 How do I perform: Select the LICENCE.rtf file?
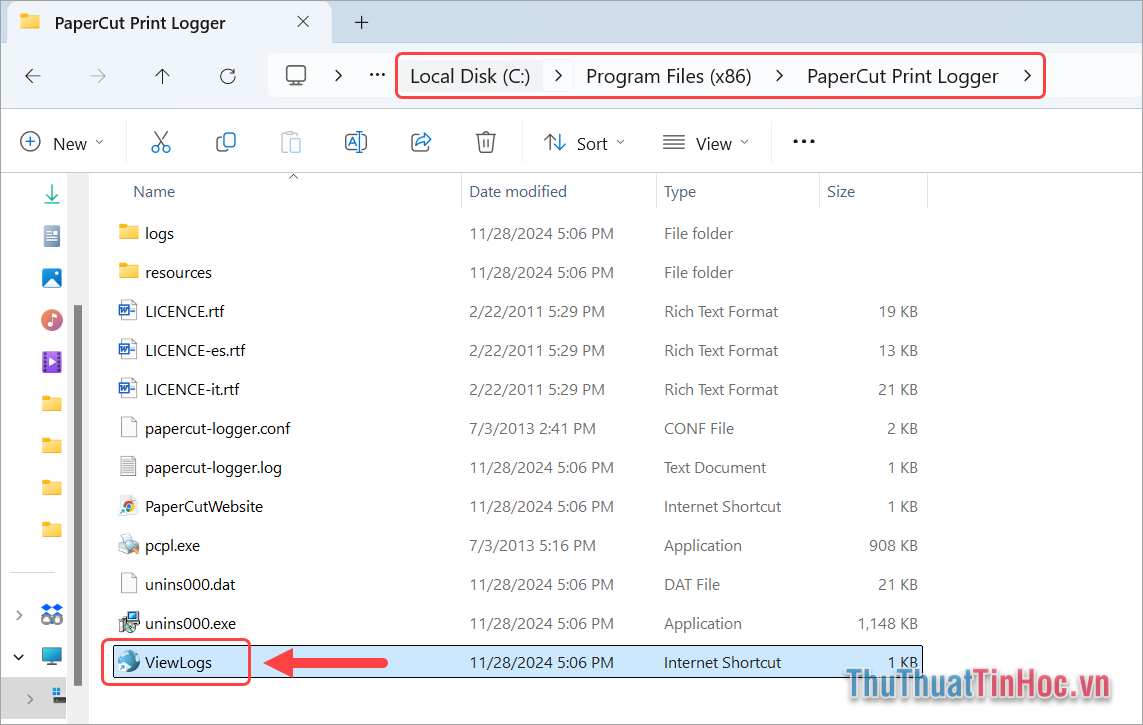(x=184, y=311)
